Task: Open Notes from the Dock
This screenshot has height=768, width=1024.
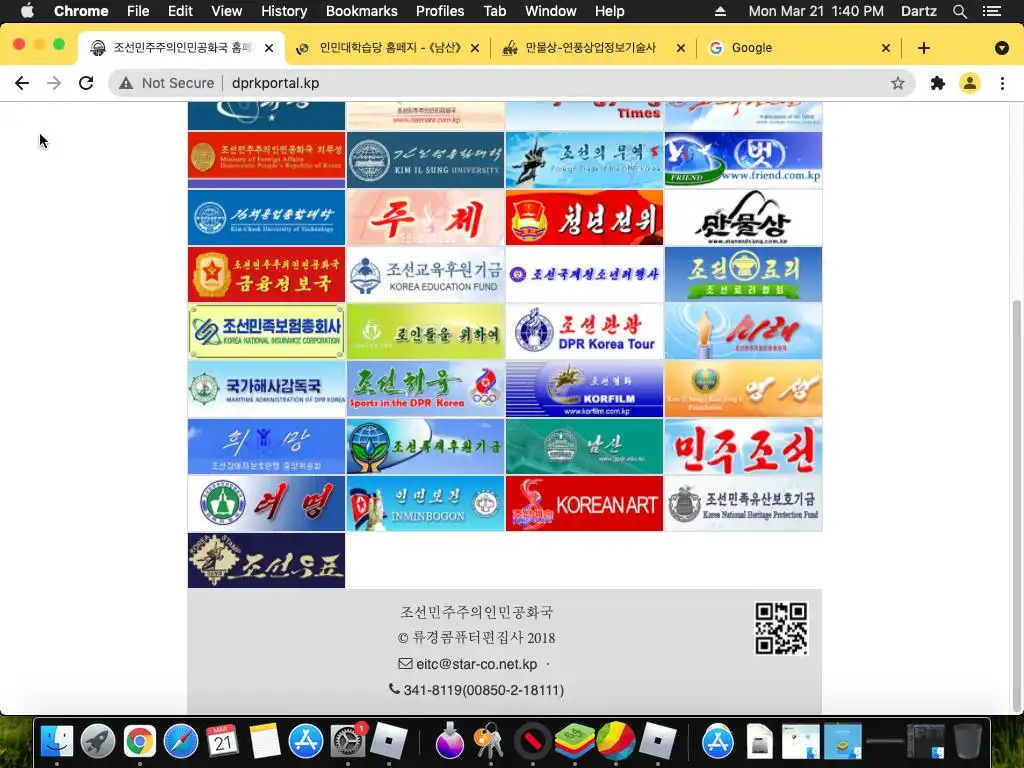Action: coord(264,741)
